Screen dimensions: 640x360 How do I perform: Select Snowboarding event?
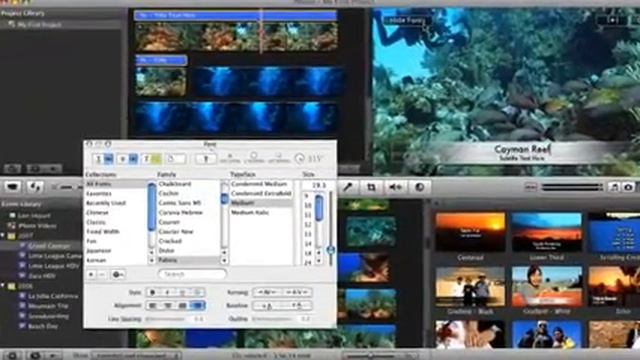[48, 316]
